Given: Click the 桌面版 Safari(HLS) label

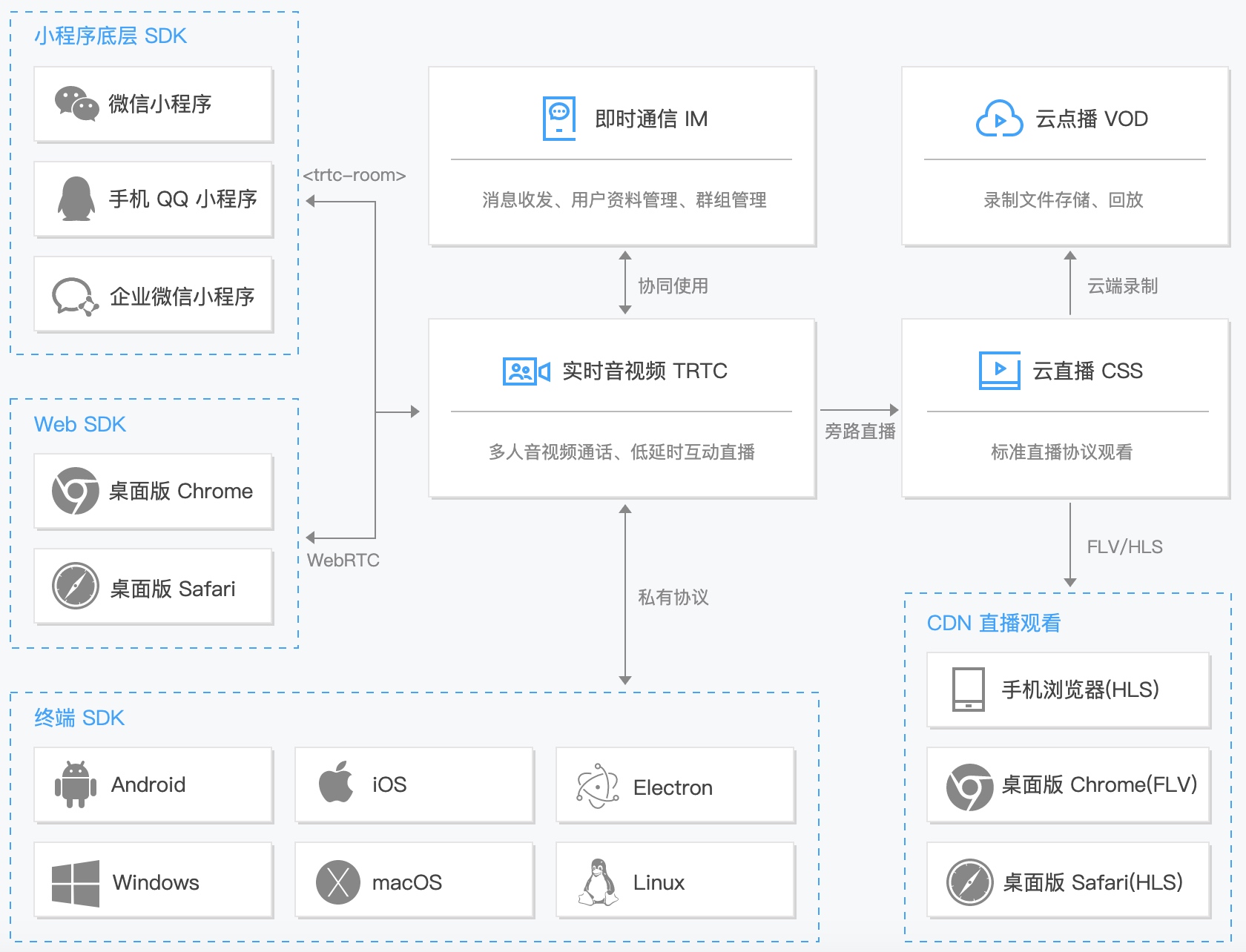Looking at the screenshot, I should (1092, 882).
